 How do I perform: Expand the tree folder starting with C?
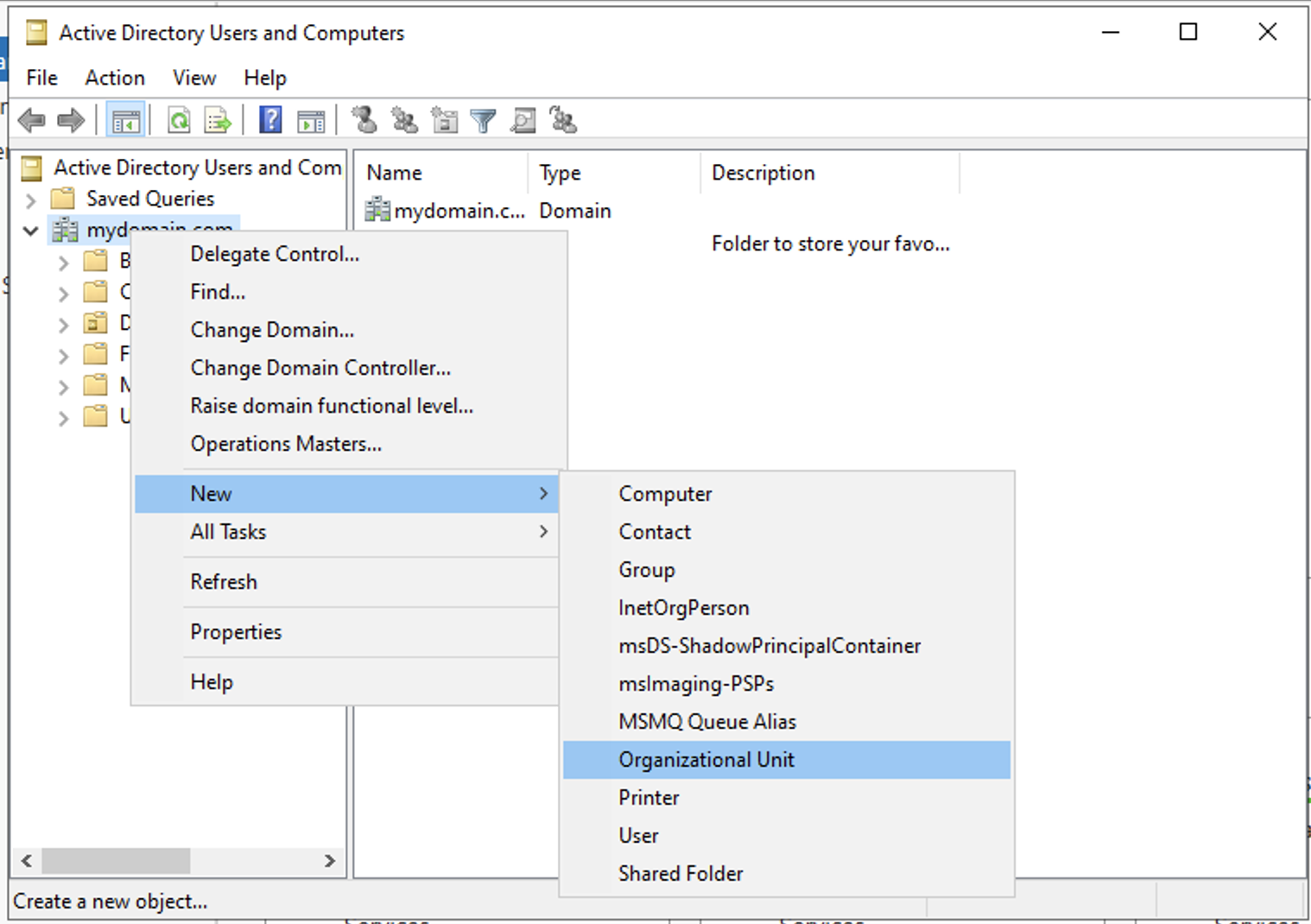63,294
